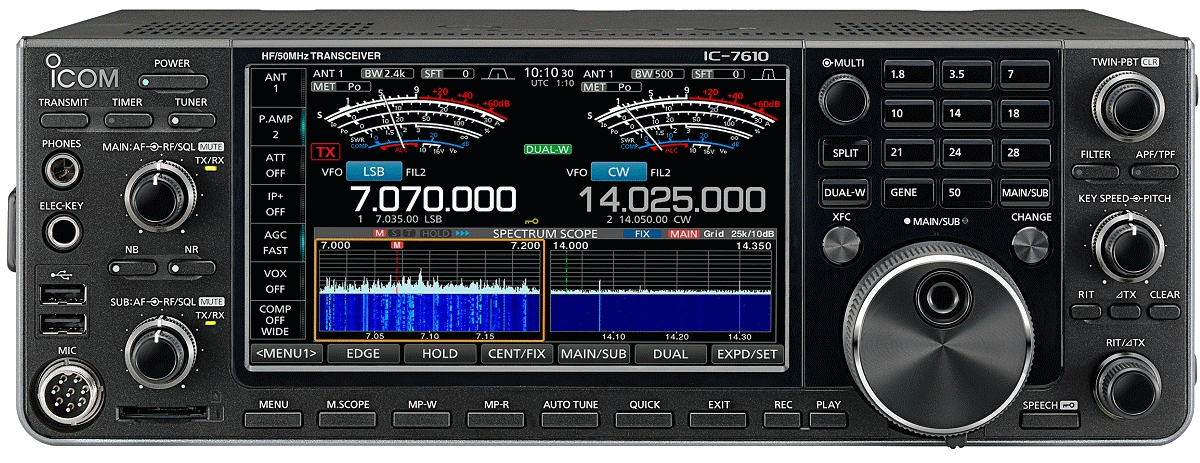This screenshot has height=463, width=1200.
Task: Tap the HOLD scope softkey
Action: (440, 353)
